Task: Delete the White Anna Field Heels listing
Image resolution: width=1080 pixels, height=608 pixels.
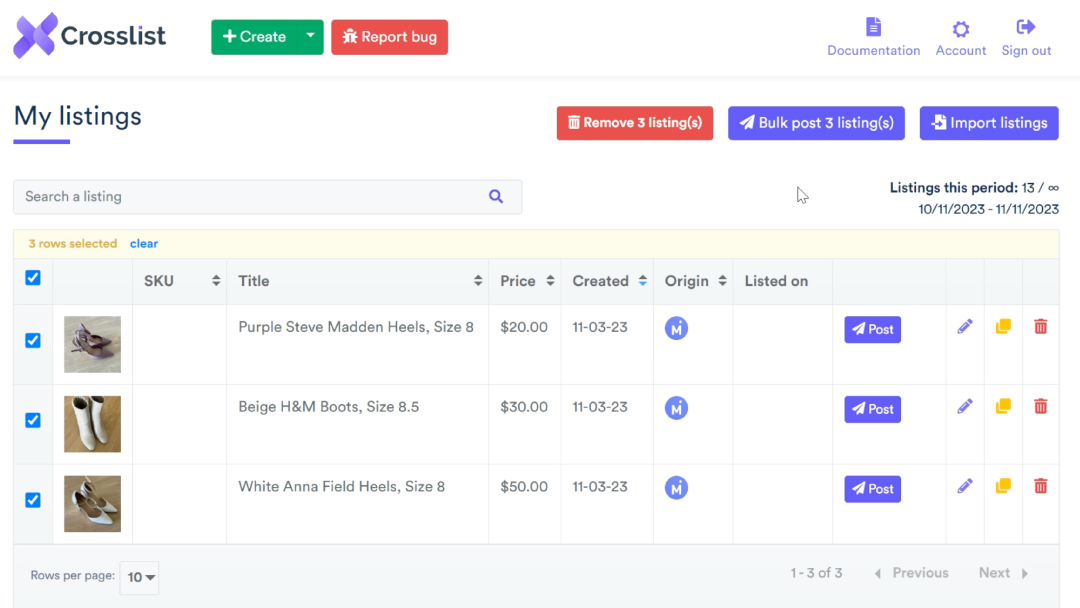Action: point(1041,486)
